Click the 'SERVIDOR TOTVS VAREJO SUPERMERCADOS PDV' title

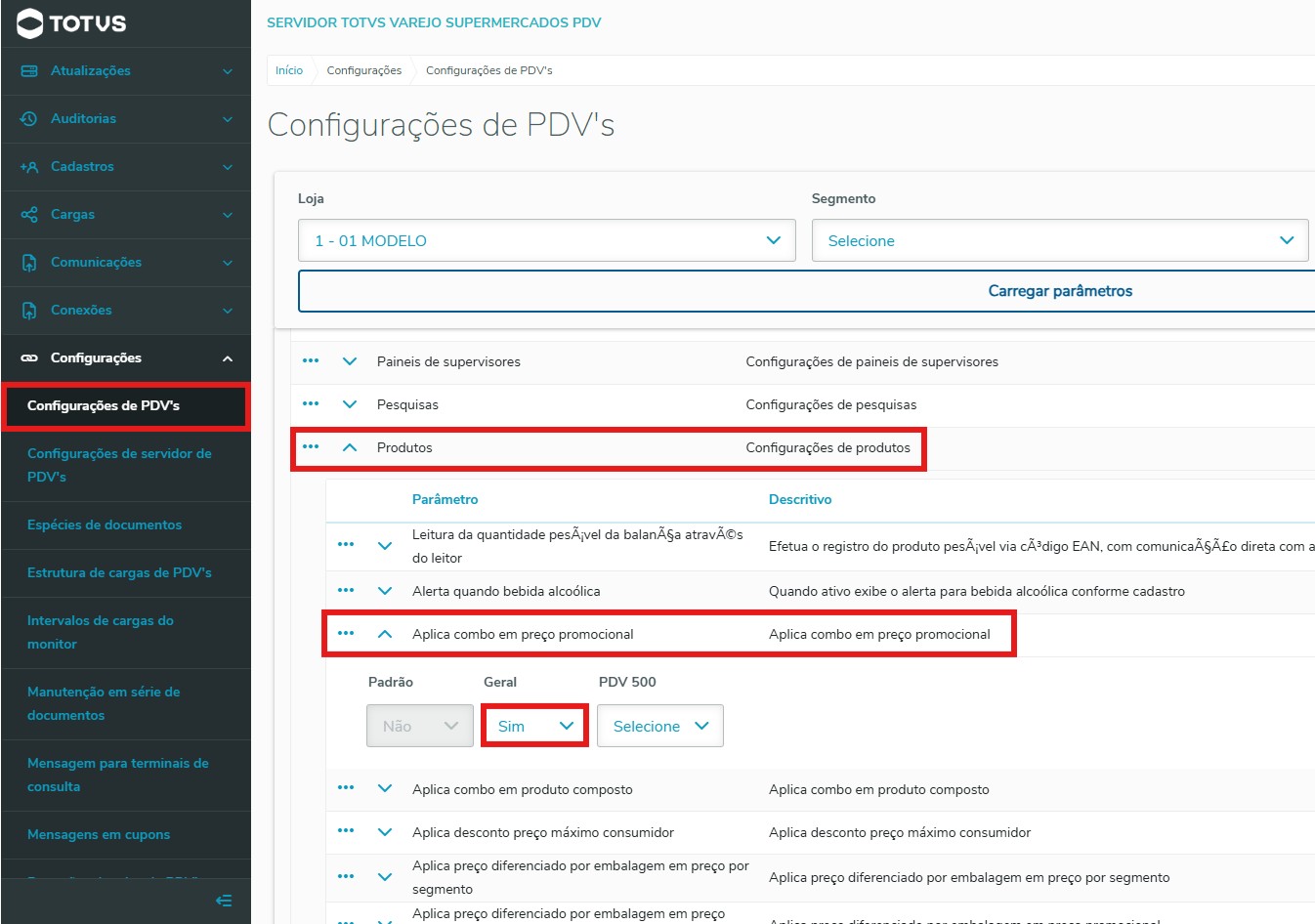point(434,22)
